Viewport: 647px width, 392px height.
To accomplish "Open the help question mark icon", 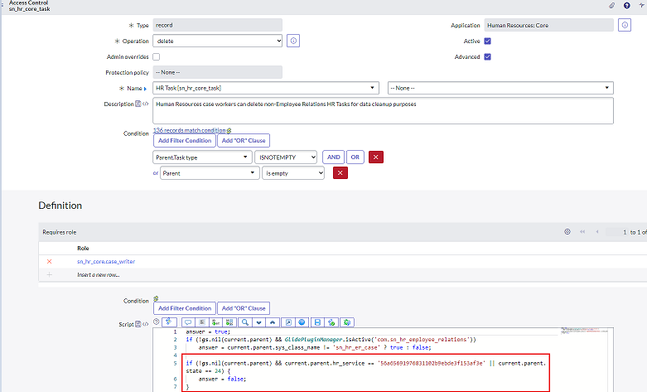I will (x=627, y=5).
